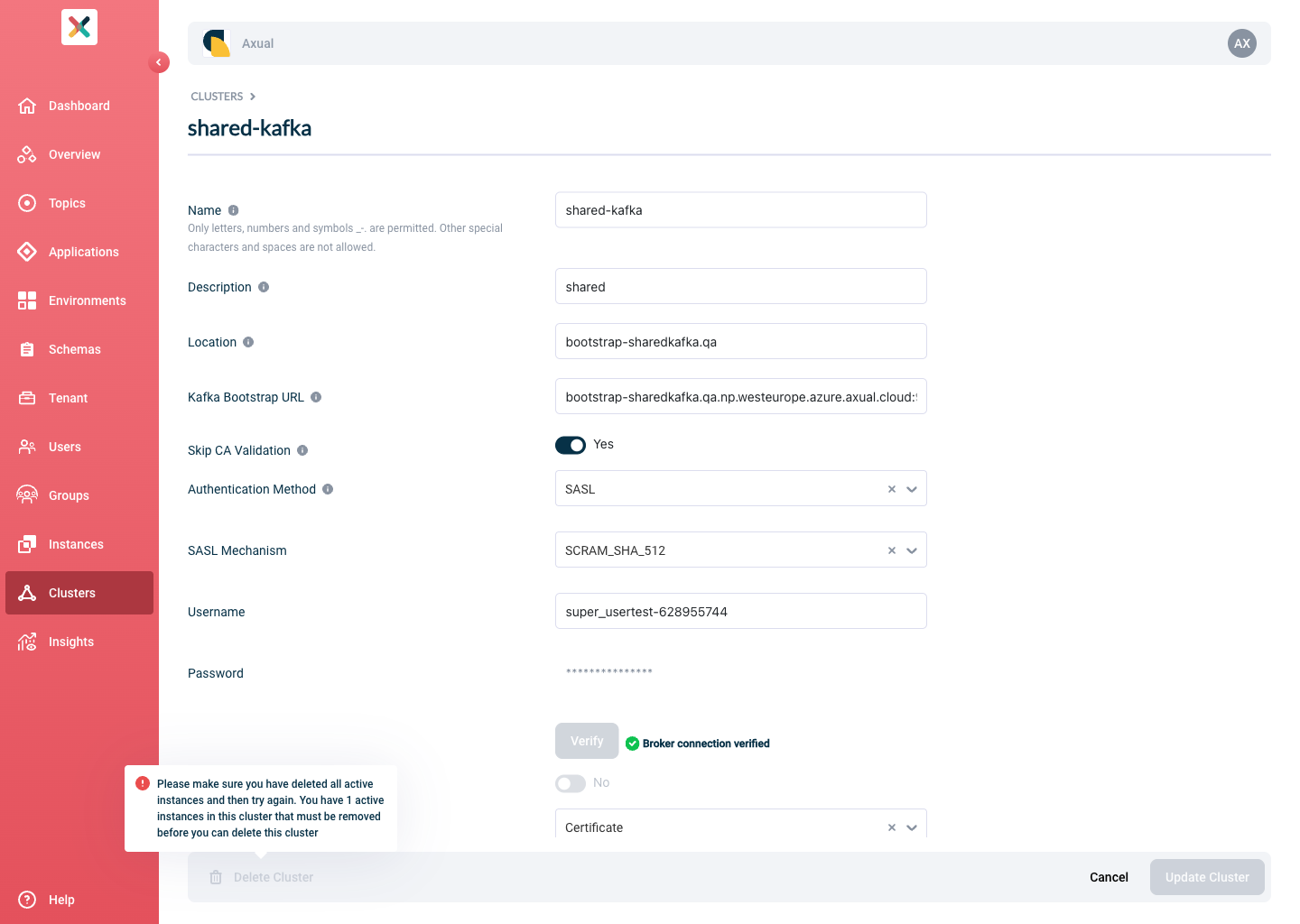Click the info icon beside Authentication Method
The image size is (1300, 924).
pos(328,489)
